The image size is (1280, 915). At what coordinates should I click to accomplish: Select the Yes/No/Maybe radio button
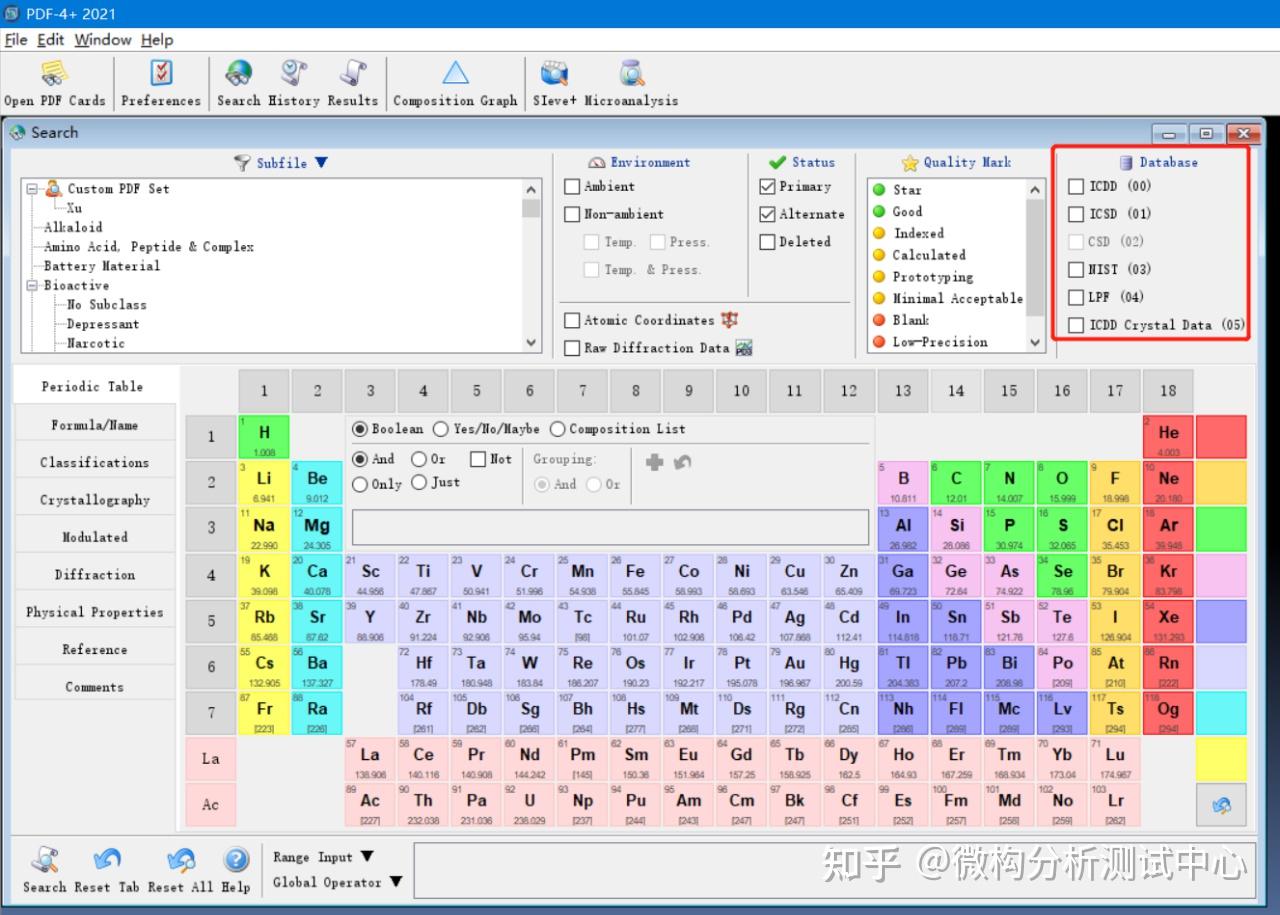tap(440, 429)
